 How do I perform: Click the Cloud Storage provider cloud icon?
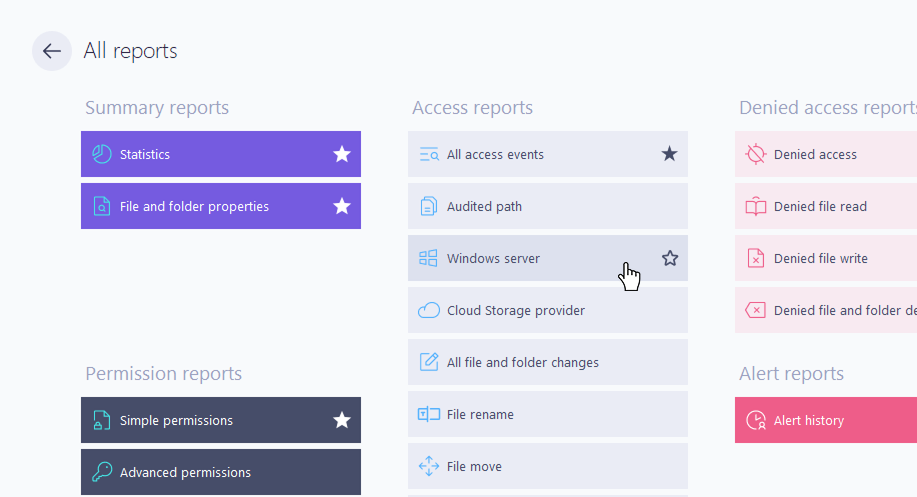point(429,310)
